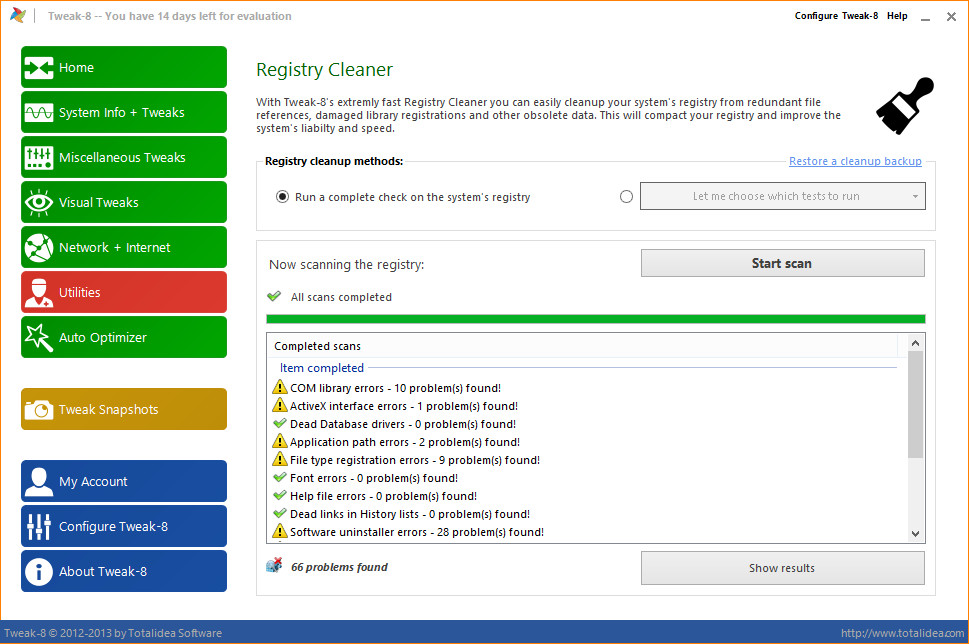Viewport: 969px width, 644px height.
Task: Click the scroll up arrow in scan list
Action: tap(915, 343)
